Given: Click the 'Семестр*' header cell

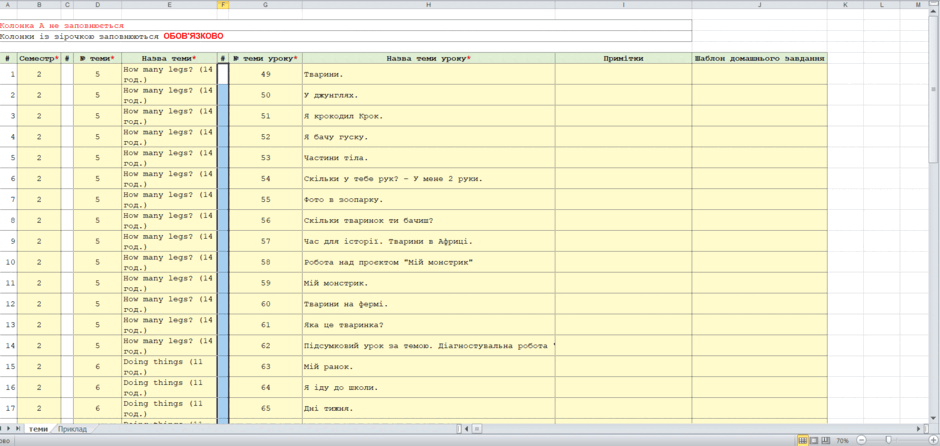Looking at the screenshot, I should coord(39,58).
